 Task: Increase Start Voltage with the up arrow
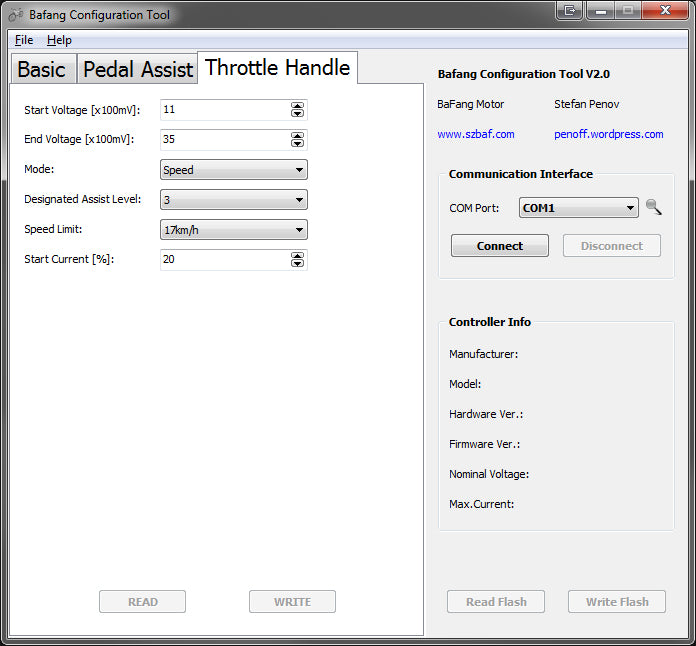[x=297, y=106]
